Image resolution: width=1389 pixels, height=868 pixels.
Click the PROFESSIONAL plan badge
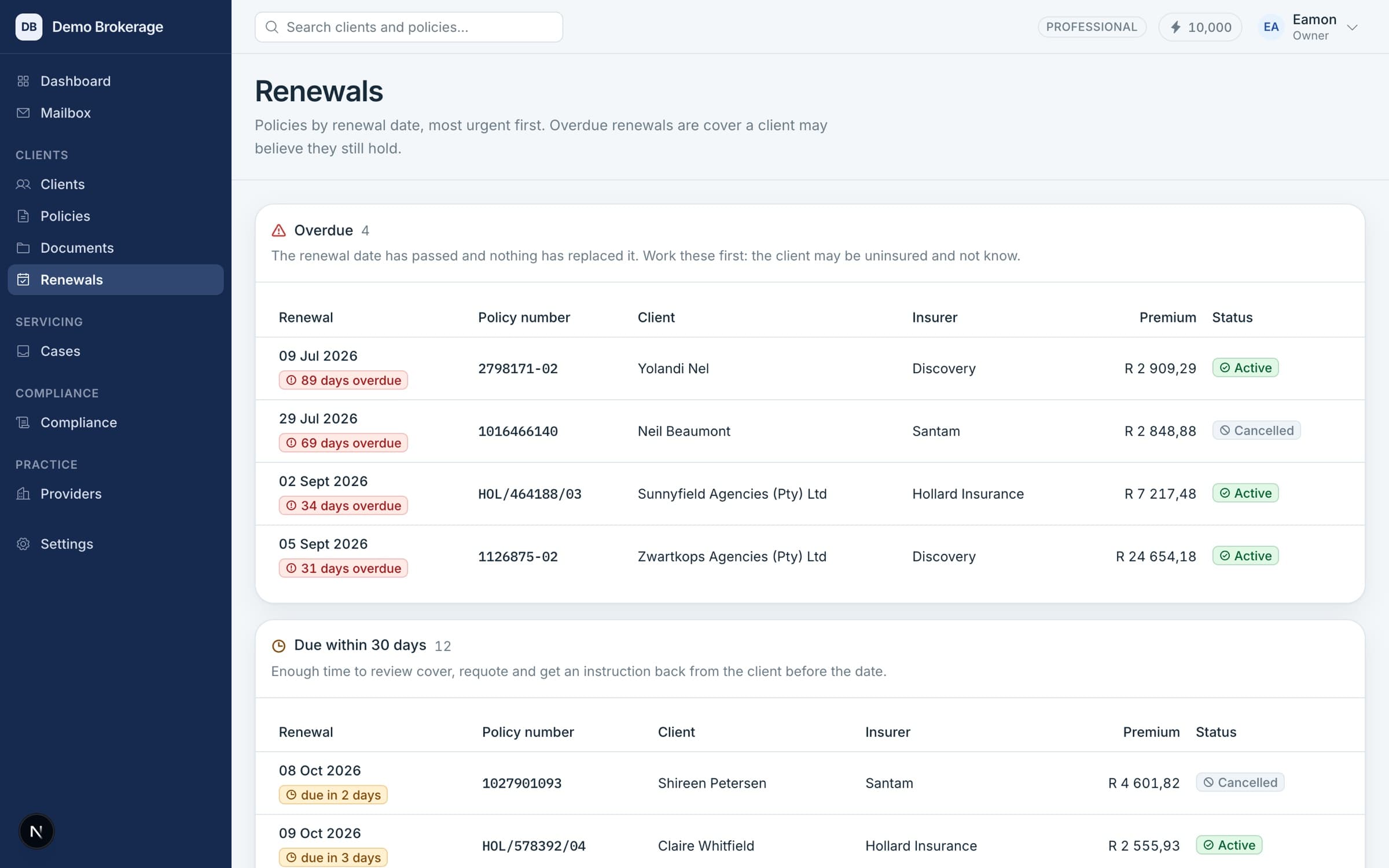[x=1092, y=27]
